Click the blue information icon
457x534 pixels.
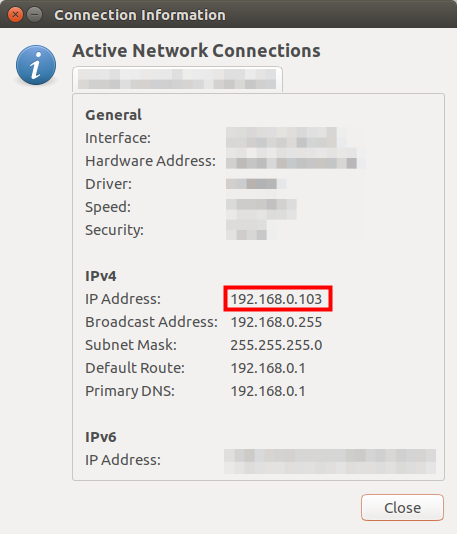(36, 65)
